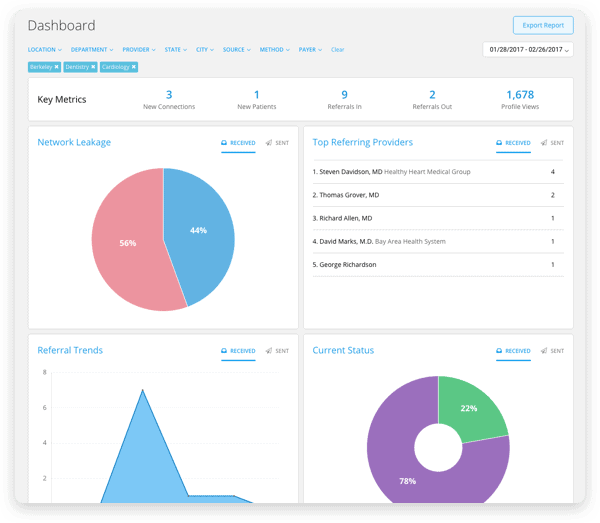Image resolution: width=600 pixels, height=523 pixels.
Task: Select Received tab in Current Status
Action: click(513, 351)
